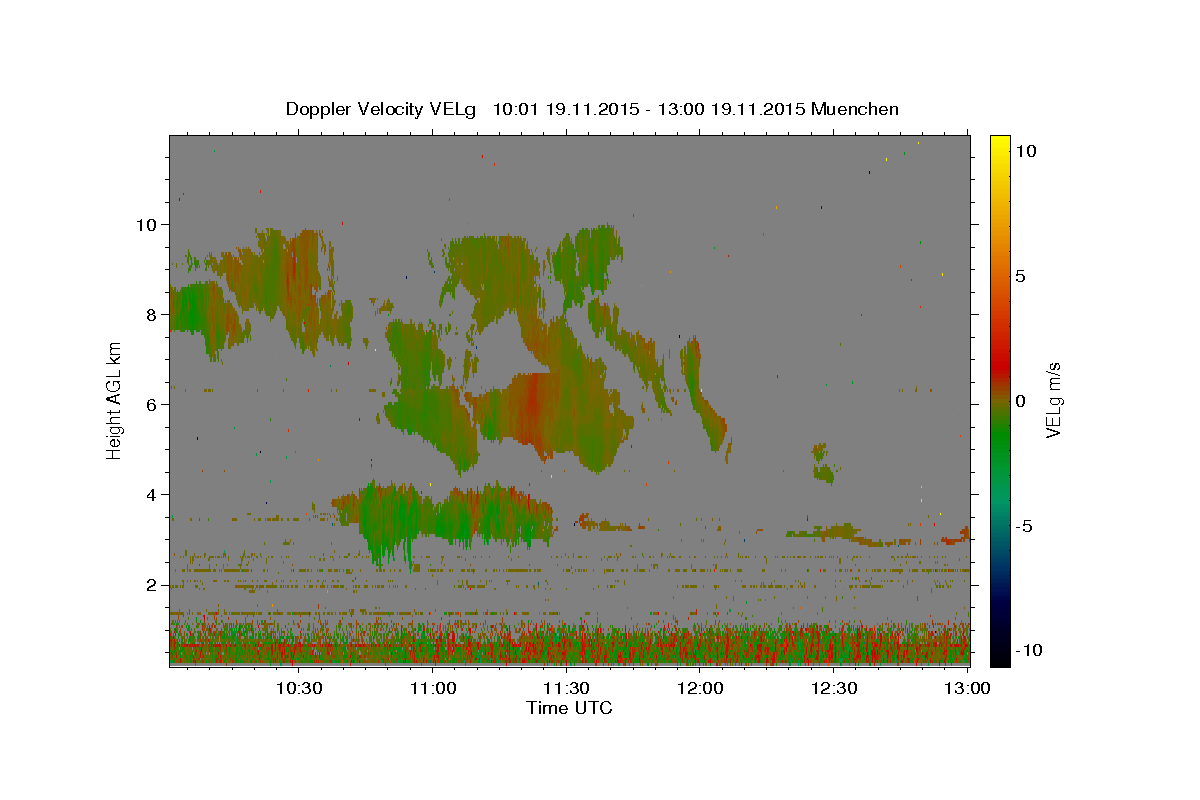
Task: Select the Time UTC axis title
Action: [x=569, y=708]
